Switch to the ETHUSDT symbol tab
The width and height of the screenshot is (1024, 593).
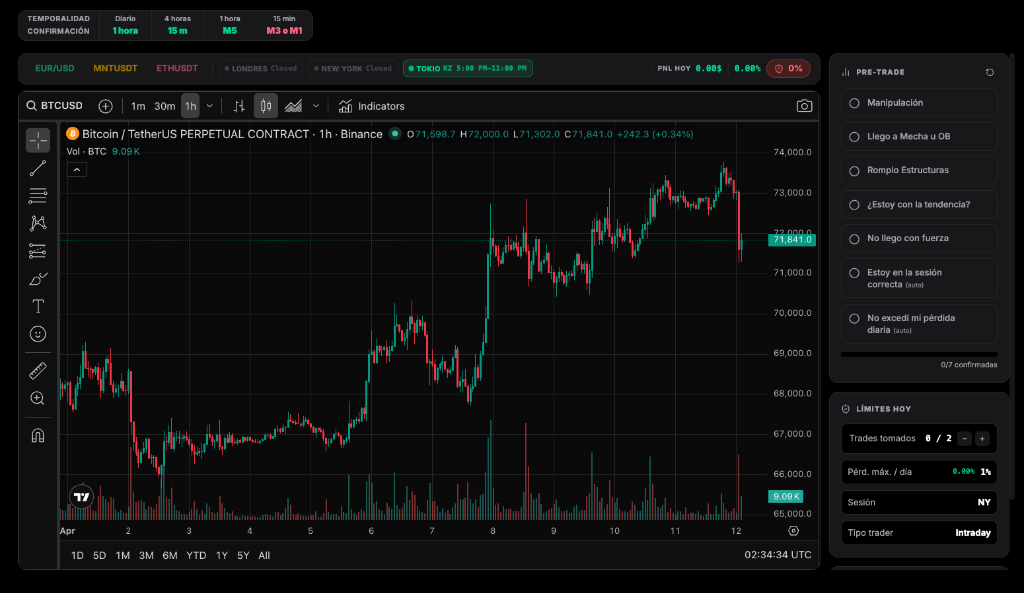[x=177, y=68]
